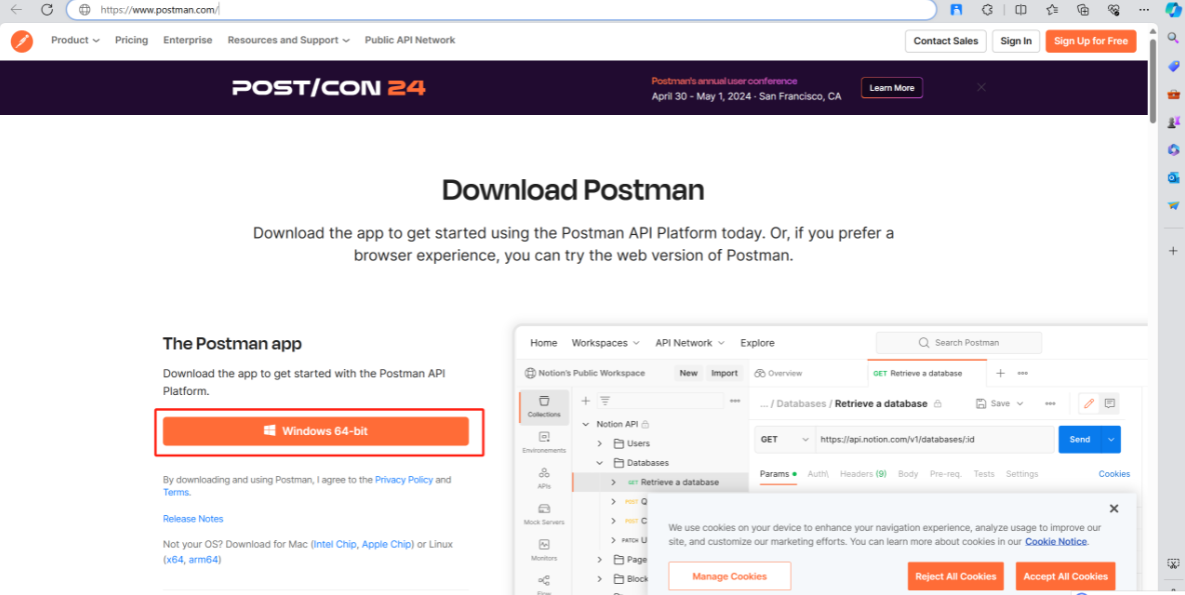
Task: Switch to the Headers (9) tab
Action: click(x=863, y=474)
